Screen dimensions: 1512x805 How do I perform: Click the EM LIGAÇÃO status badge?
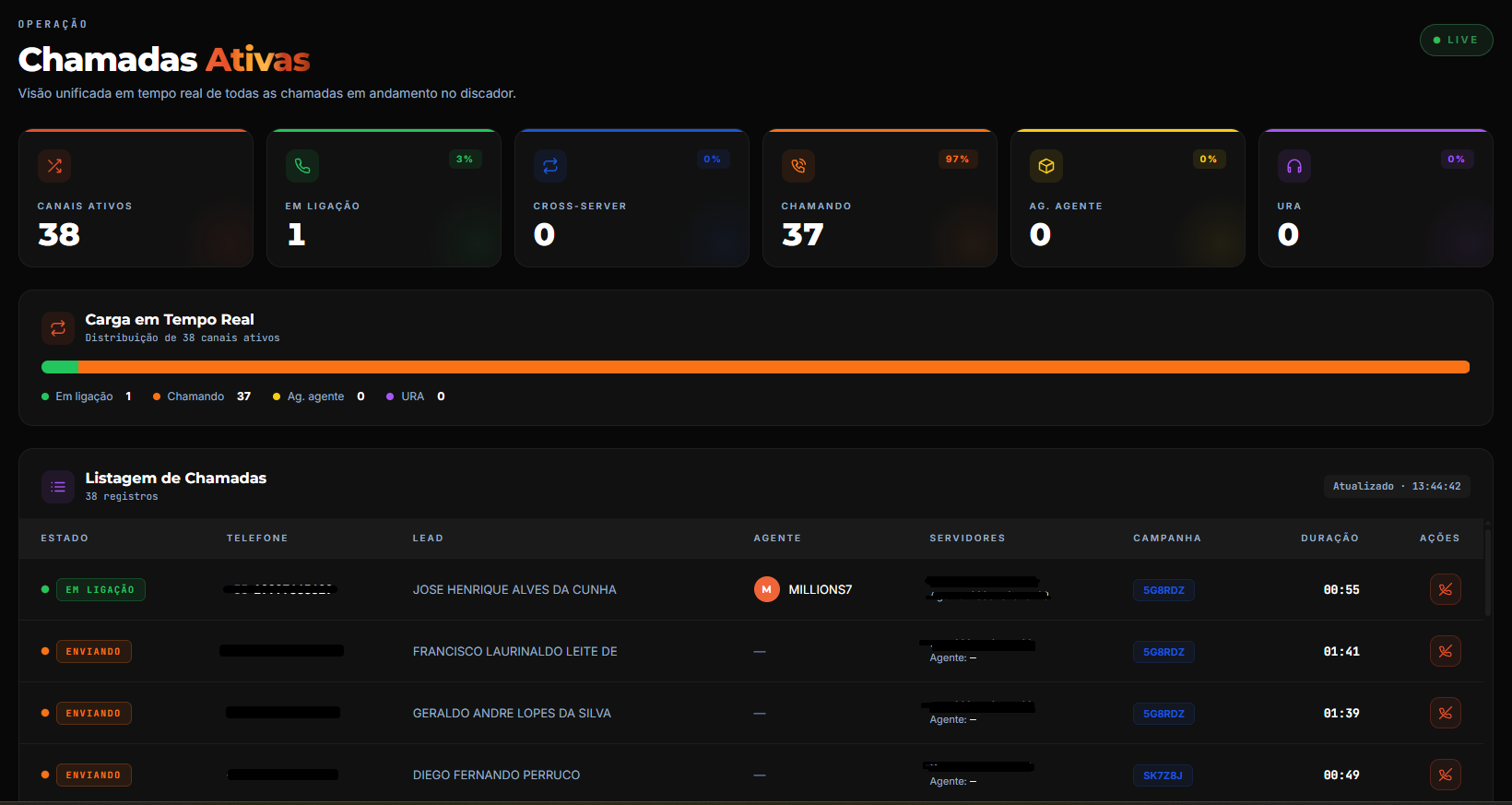point(100,589)
